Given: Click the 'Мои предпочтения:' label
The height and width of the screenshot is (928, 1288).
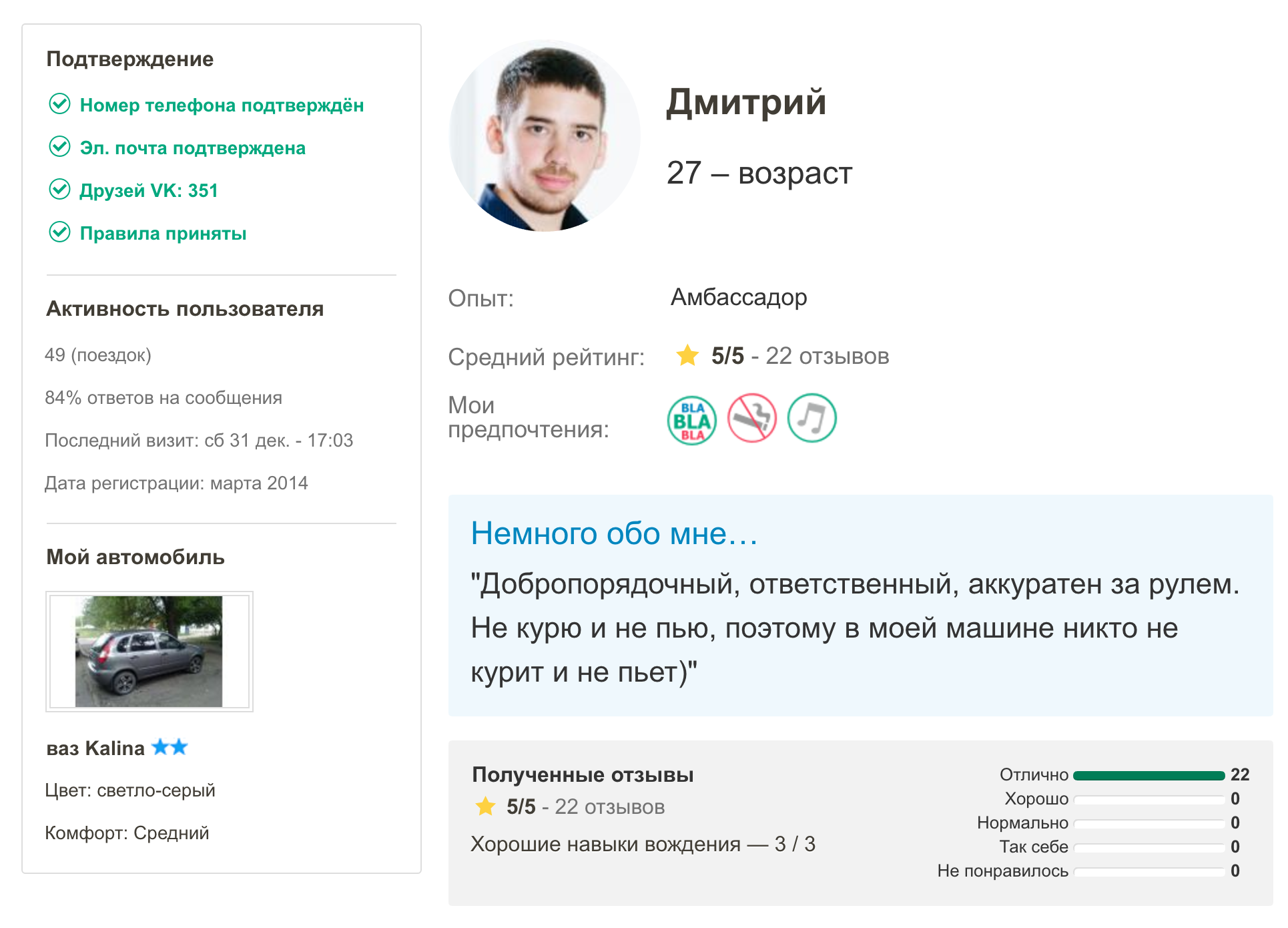Looking at the screenshot, I should (x=529, y=417).
